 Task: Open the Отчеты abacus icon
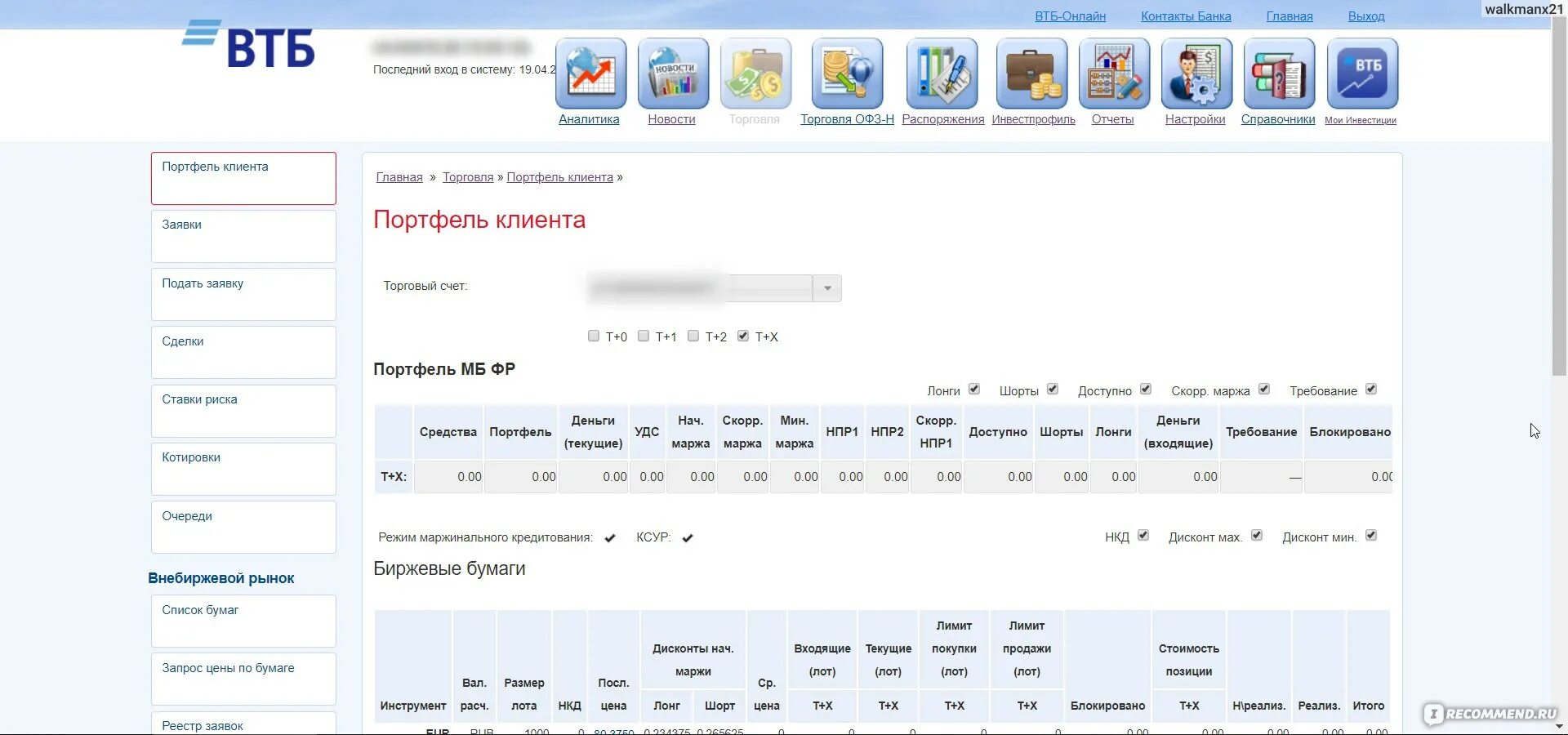[1114, 73]
